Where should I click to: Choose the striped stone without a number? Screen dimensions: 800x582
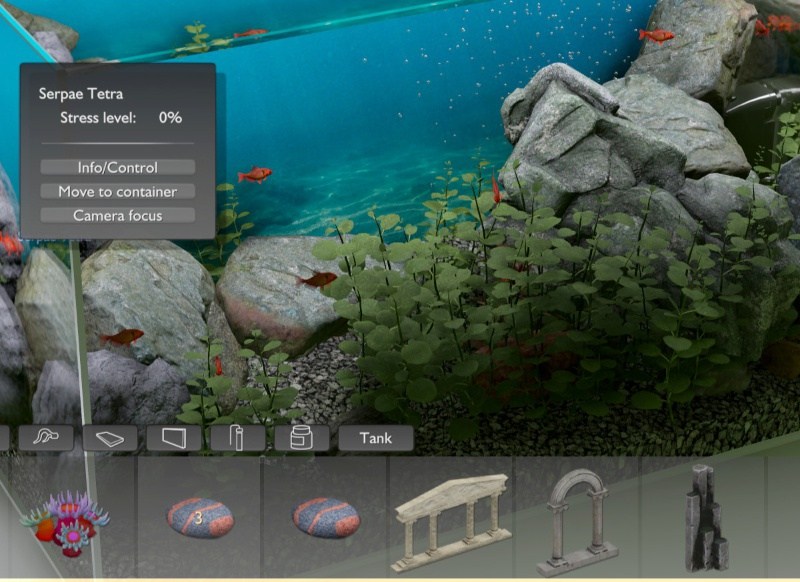325,518
